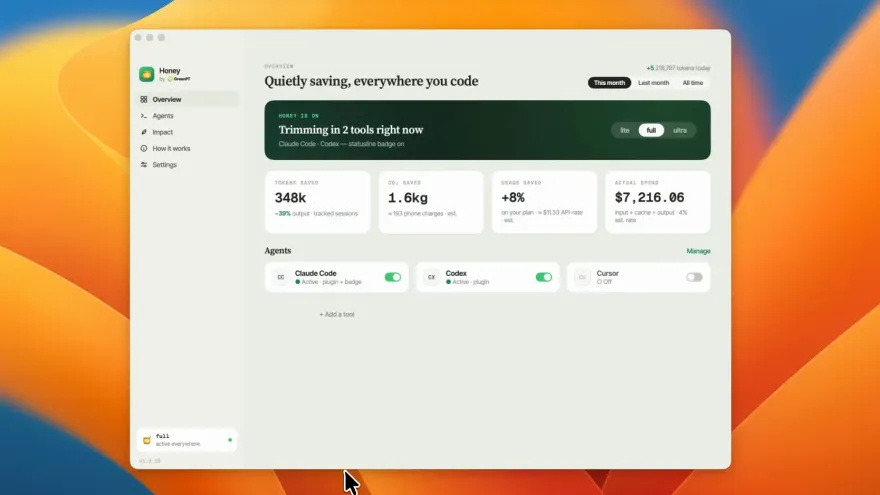Click the full active everywhere status card

(186, 440)
